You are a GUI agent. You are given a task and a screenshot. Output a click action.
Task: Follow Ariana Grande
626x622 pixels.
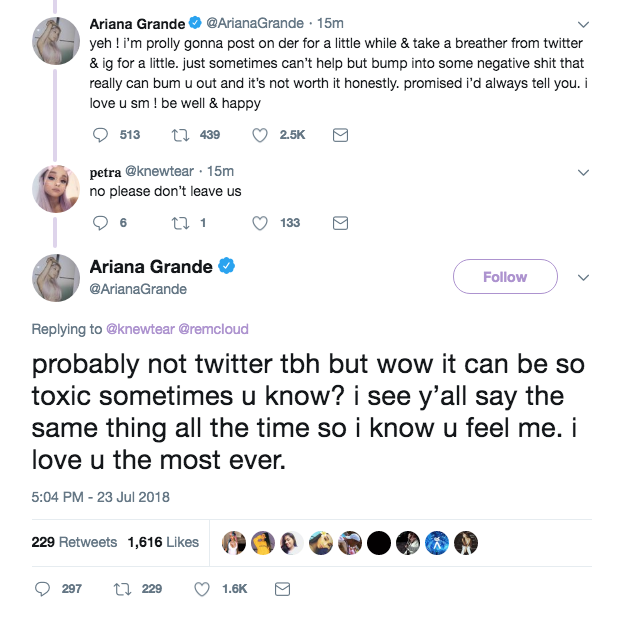[504, 277]
